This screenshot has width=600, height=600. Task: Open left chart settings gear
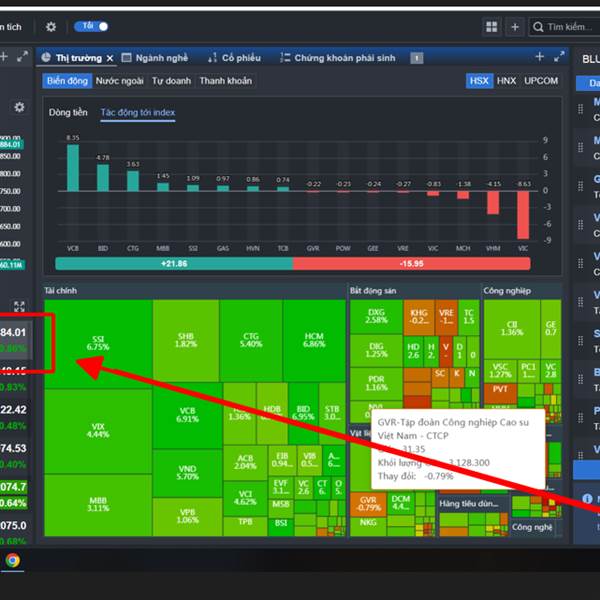coord(19,107)
